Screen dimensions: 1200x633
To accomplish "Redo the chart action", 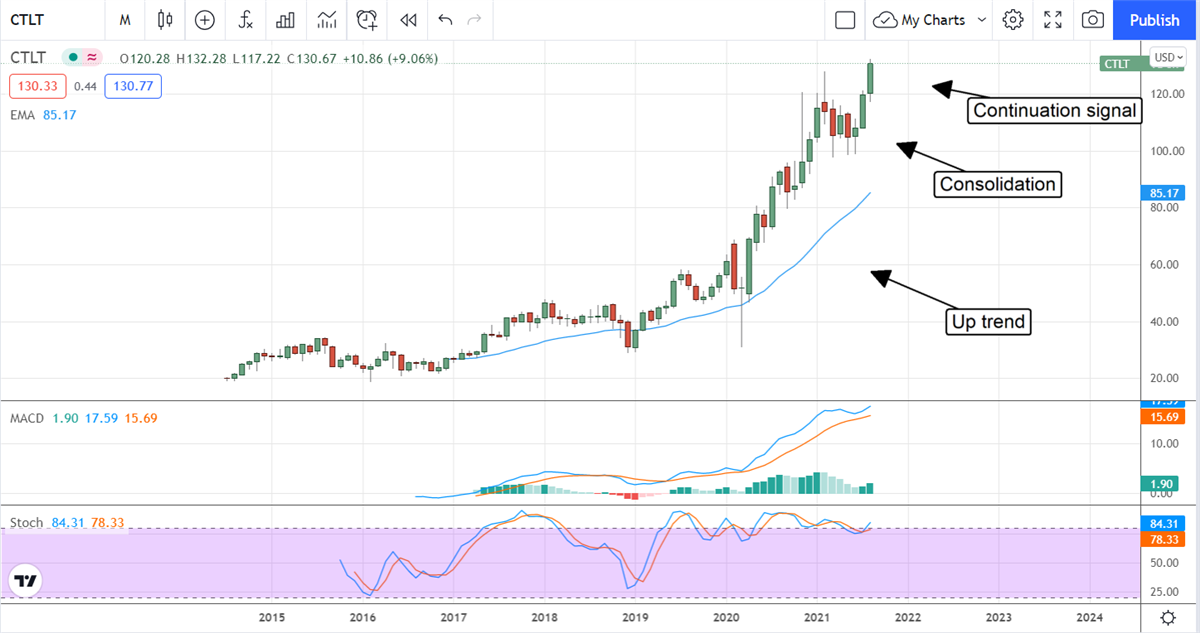I will coord(475,20).
